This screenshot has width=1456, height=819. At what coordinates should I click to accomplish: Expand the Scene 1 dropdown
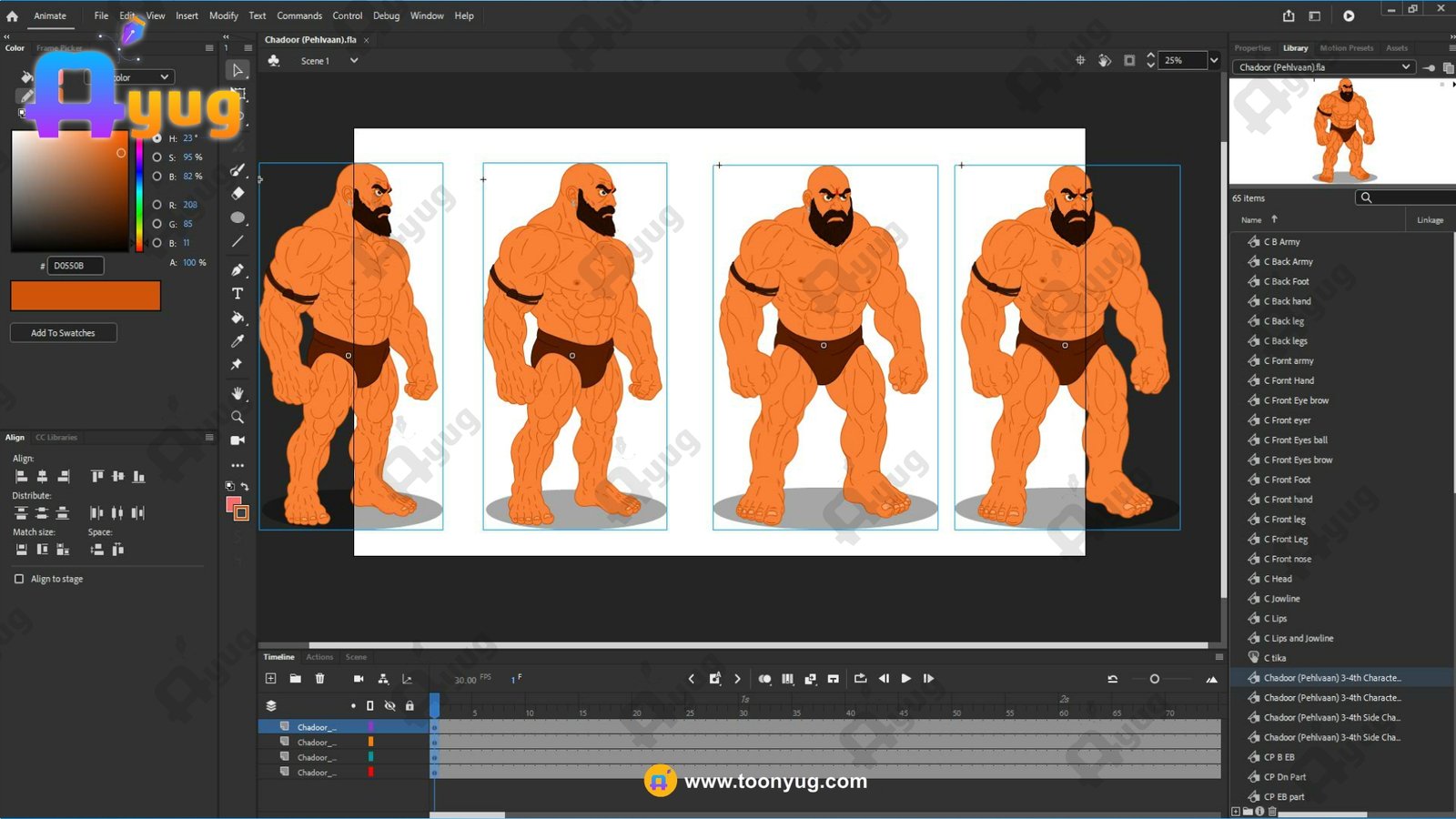(x=354, y=61)
